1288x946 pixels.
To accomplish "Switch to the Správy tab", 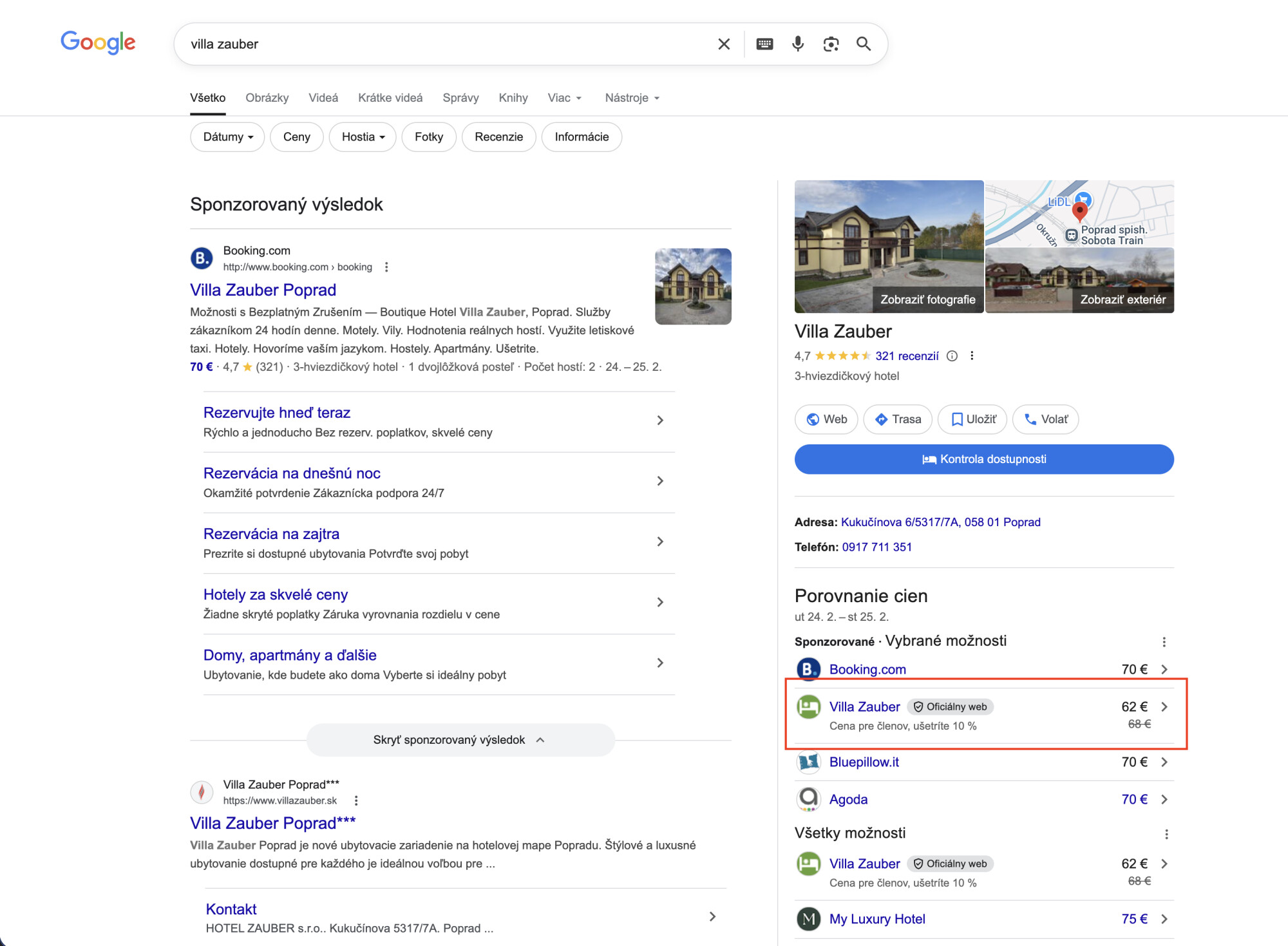I will tap(460, 98).
